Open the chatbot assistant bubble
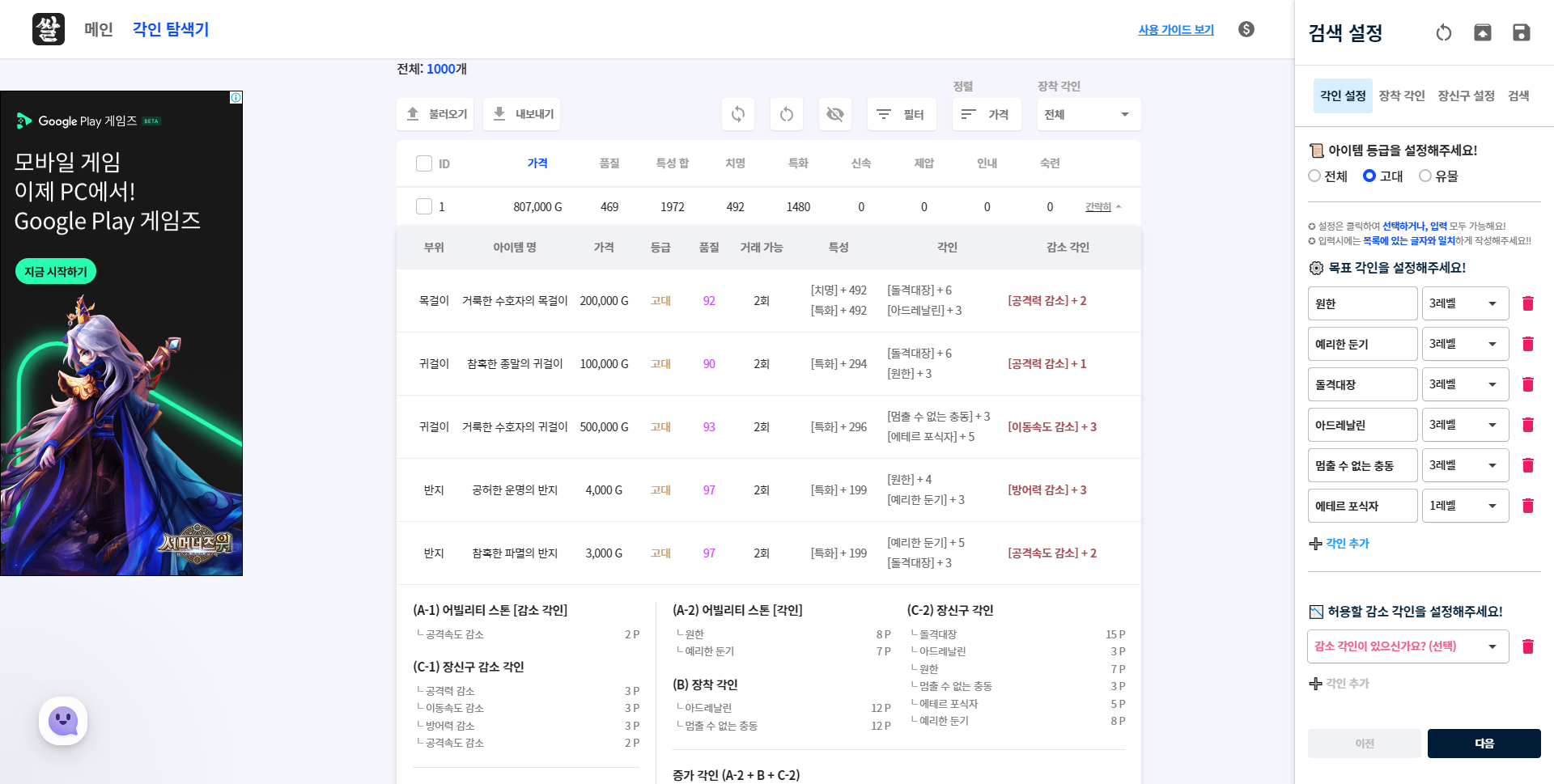 63,721
